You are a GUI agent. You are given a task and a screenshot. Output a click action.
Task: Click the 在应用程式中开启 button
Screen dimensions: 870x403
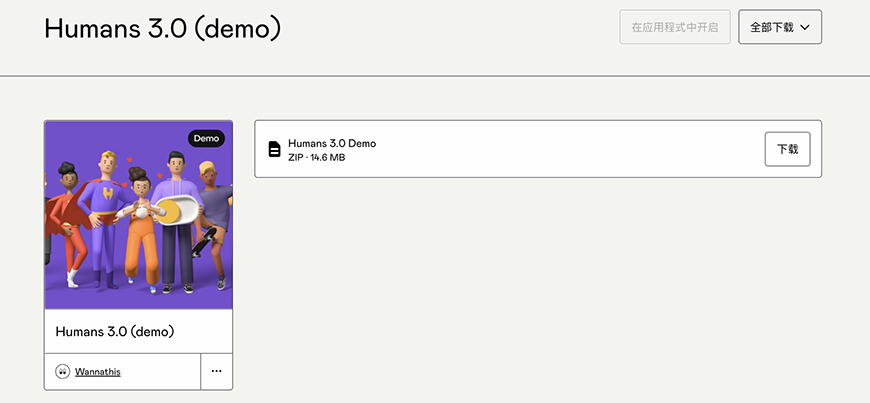[675, 27]
